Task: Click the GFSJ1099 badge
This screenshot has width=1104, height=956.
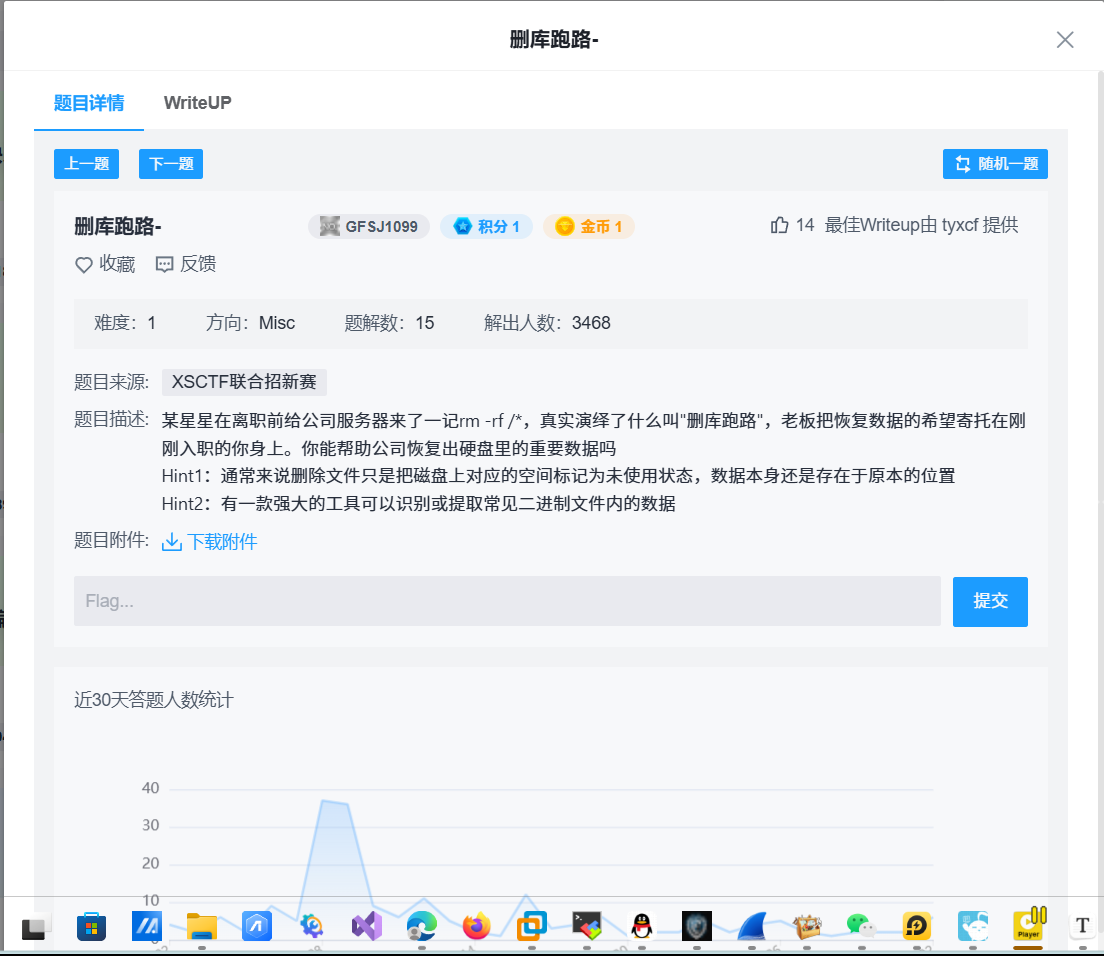Action: click(369, 226)
